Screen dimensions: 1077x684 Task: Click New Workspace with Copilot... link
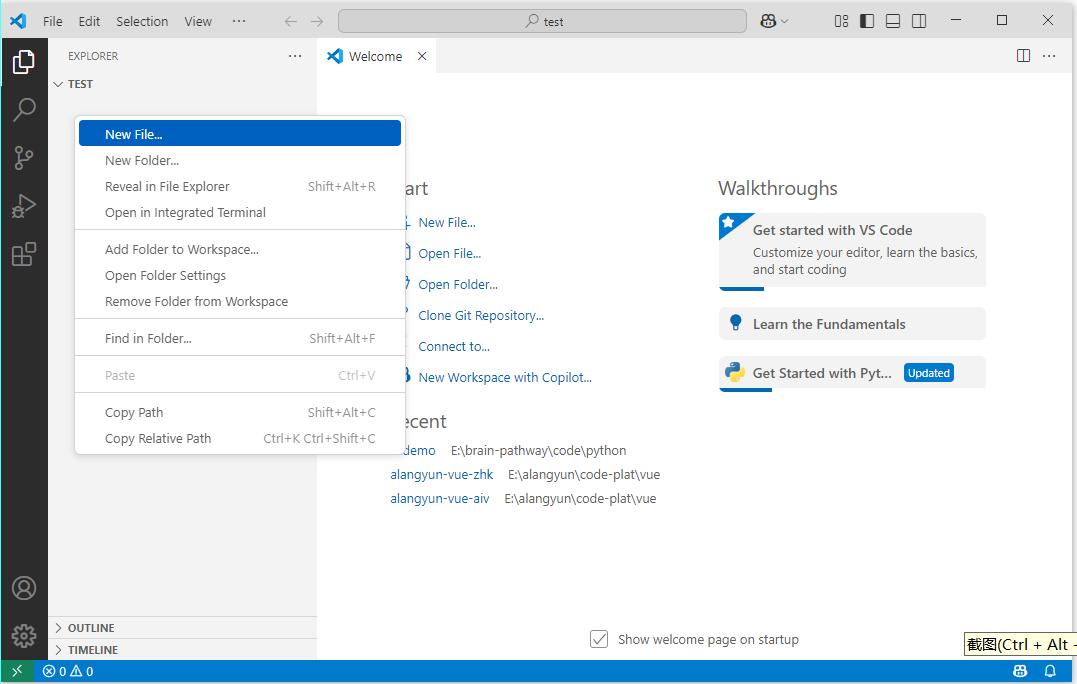pos(505,377)
